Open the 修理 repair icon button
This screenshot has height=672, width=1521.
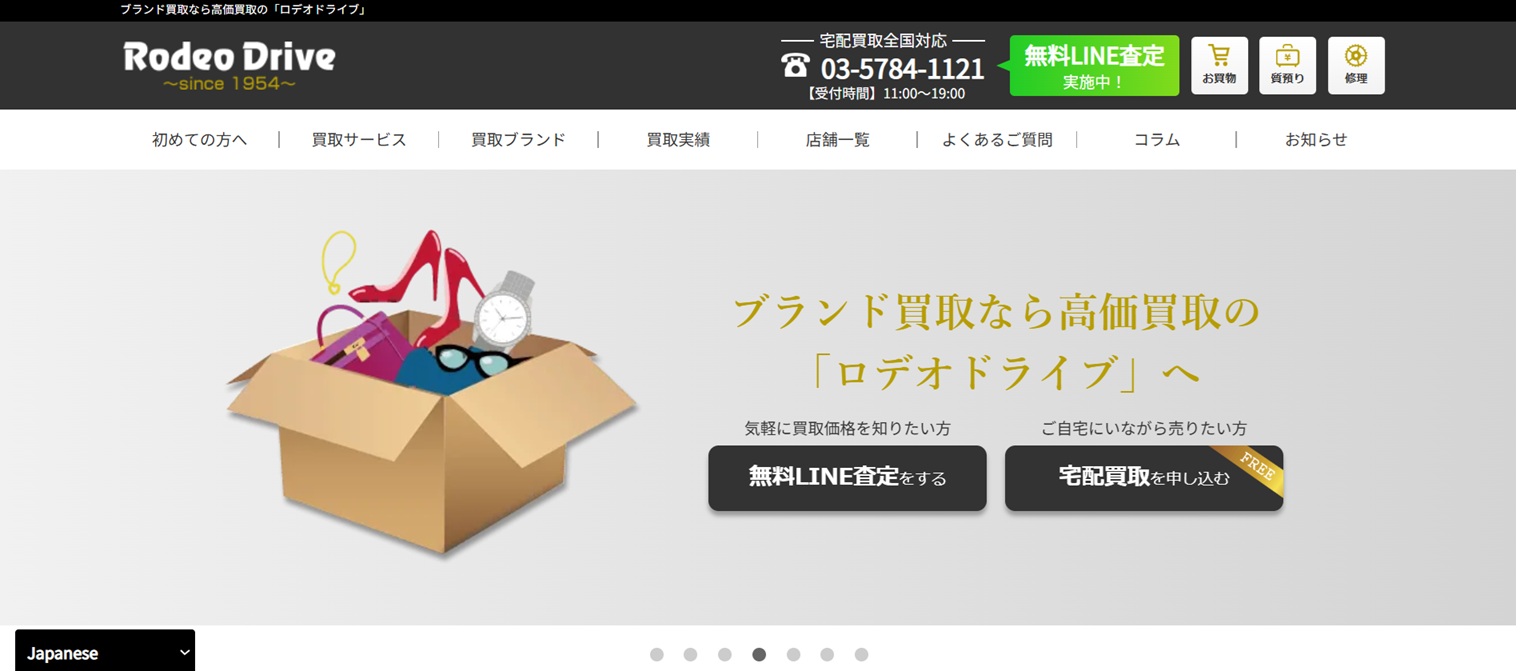[x=1356, y=66]
